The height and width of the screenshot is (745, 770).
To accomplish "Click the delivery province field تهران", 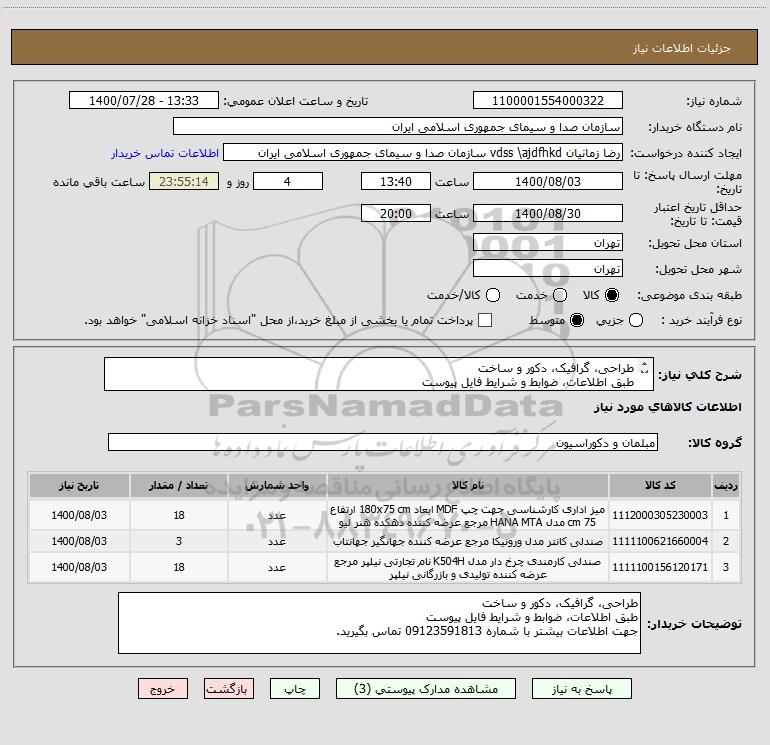I will pos(548,243).
